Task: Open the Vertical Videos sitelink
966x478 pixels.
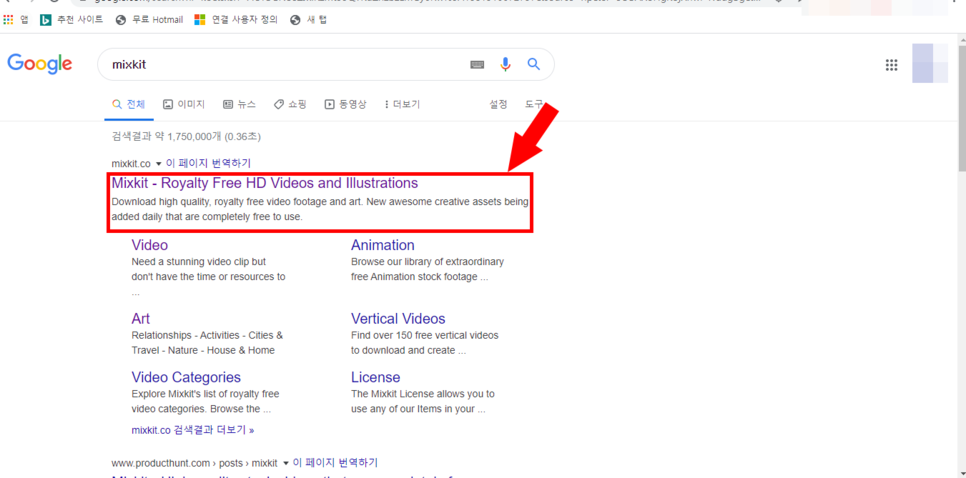Action: click(398, 318)
